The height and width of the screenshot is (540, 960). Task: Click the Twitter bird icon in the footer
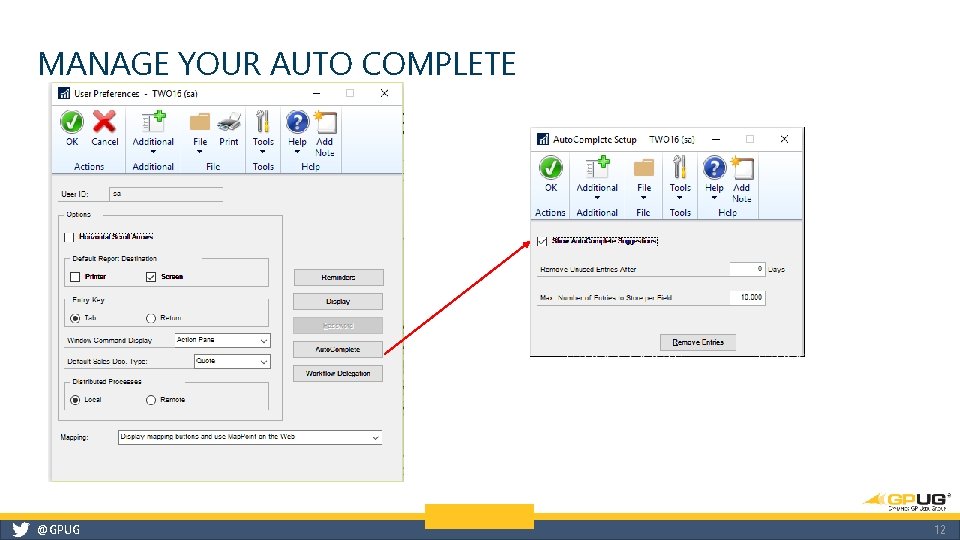[21, 530]
